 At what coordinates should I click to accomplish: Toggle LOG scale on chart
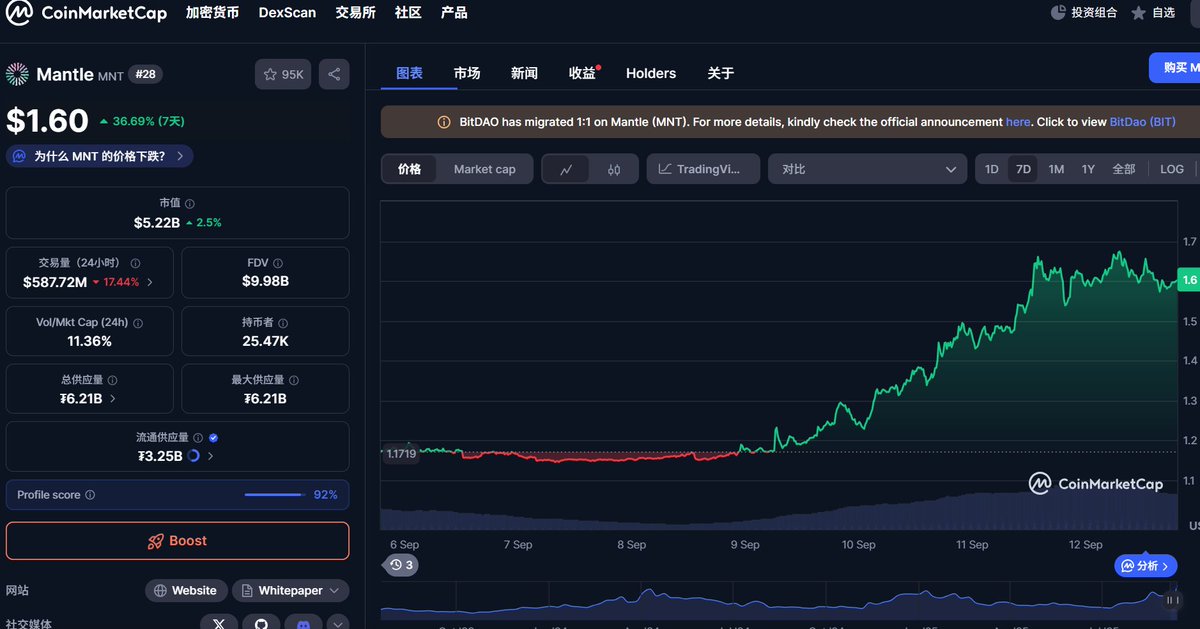(1172, 169)
